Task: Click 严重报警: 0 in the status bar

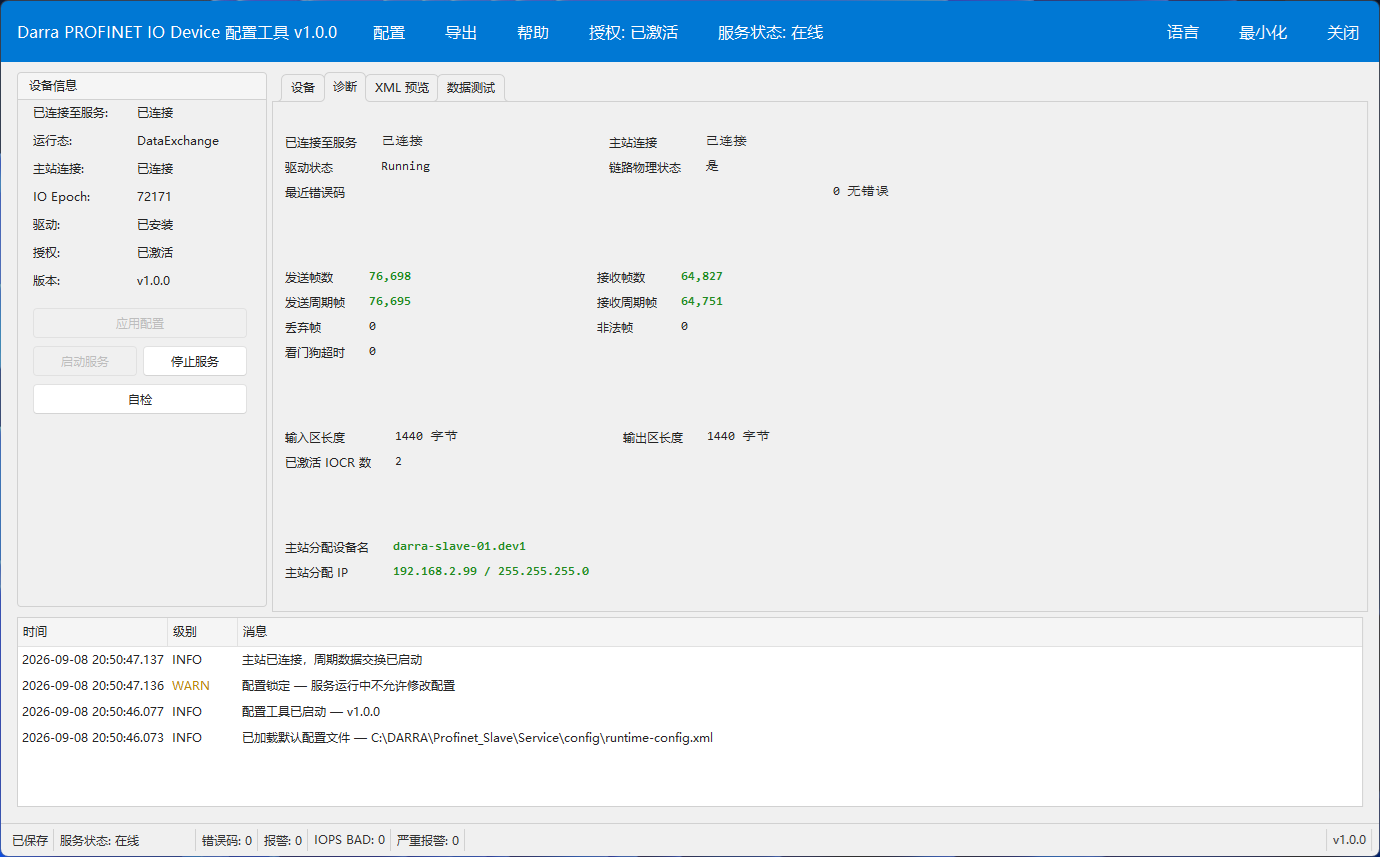Action: tap(428, 841)
